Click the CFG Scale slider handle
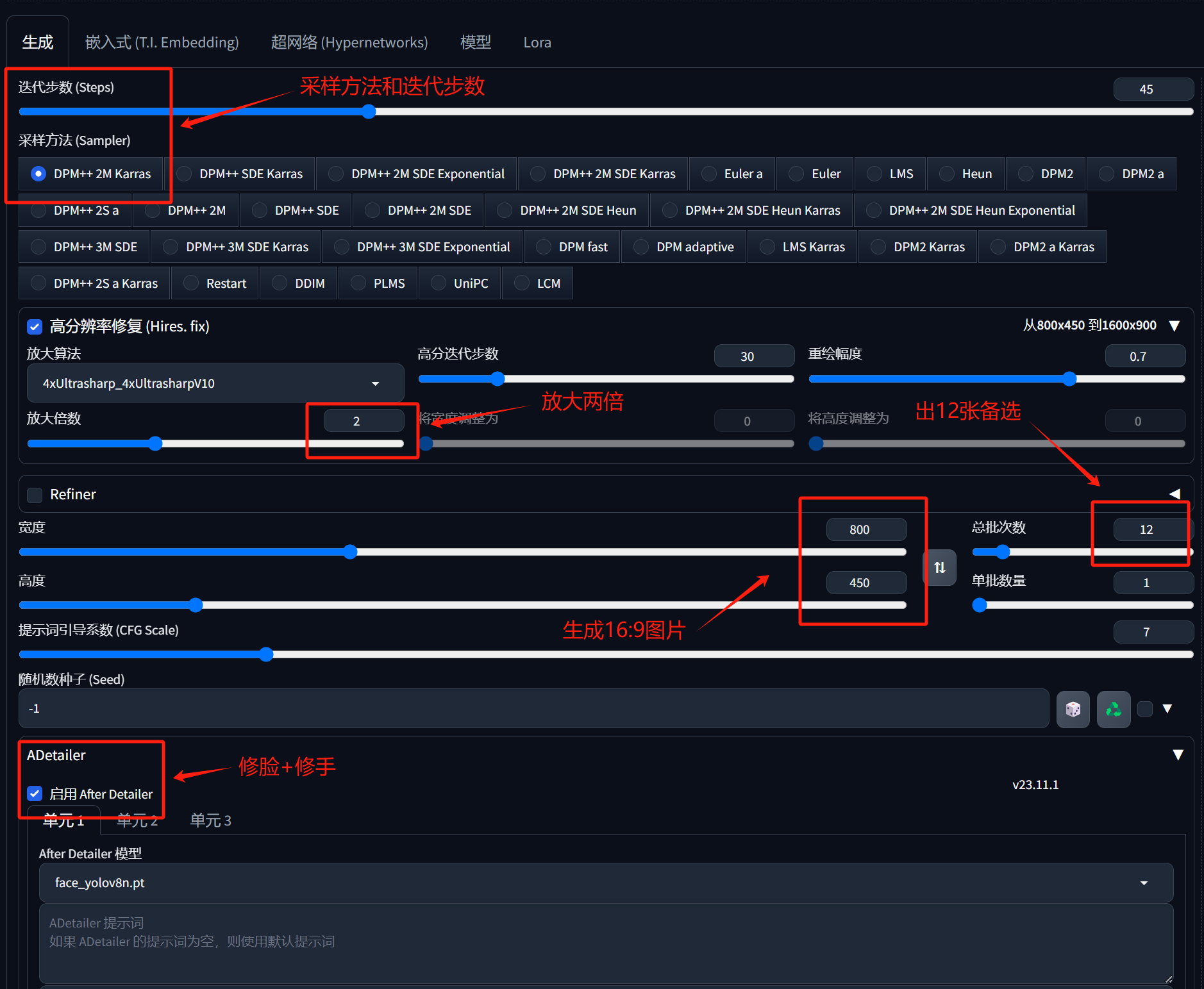Image resolution: width=1204 pixels, height=989 pixels. (x=266, y=654)
